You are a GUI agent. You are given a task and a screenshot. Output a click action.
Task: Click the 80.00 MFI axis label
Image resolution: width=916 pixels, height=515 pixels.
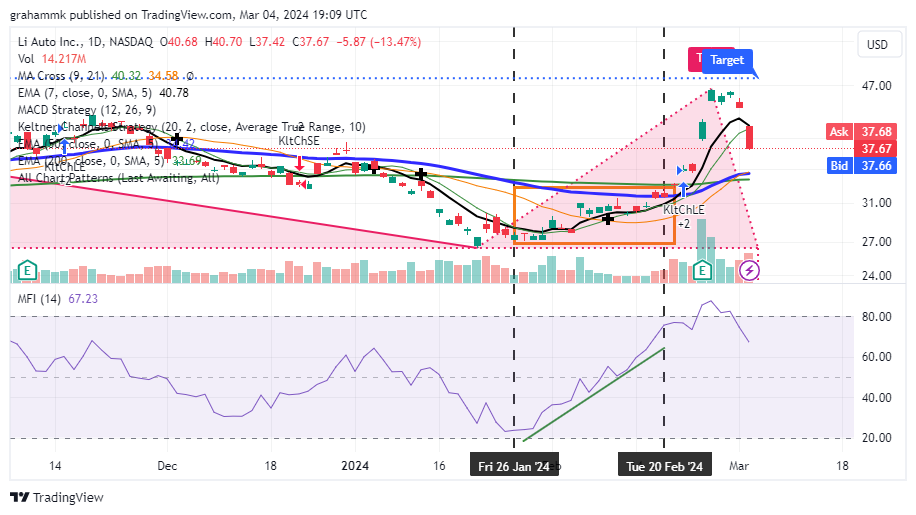pyautogui.click(x=876, y=317)
